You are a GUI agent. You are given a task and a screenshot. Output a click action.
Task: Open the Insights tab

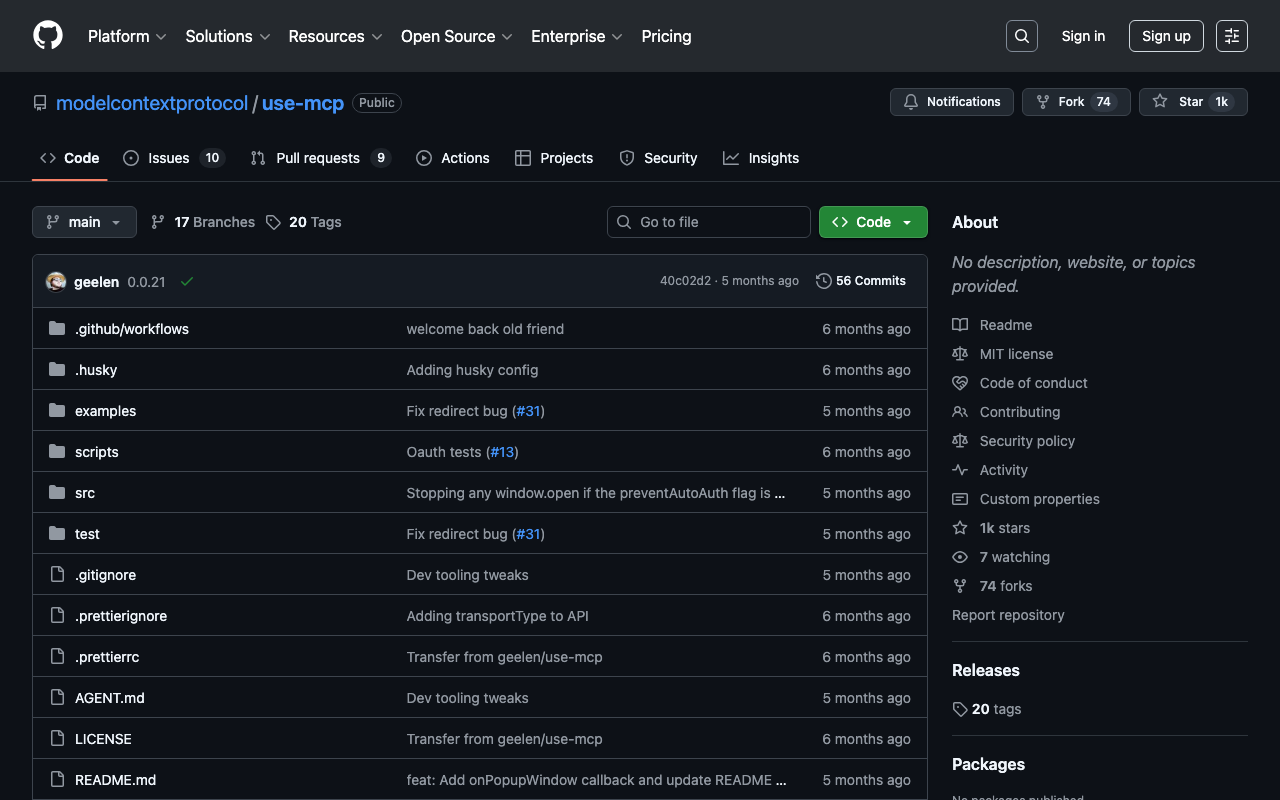click(761, 158)
